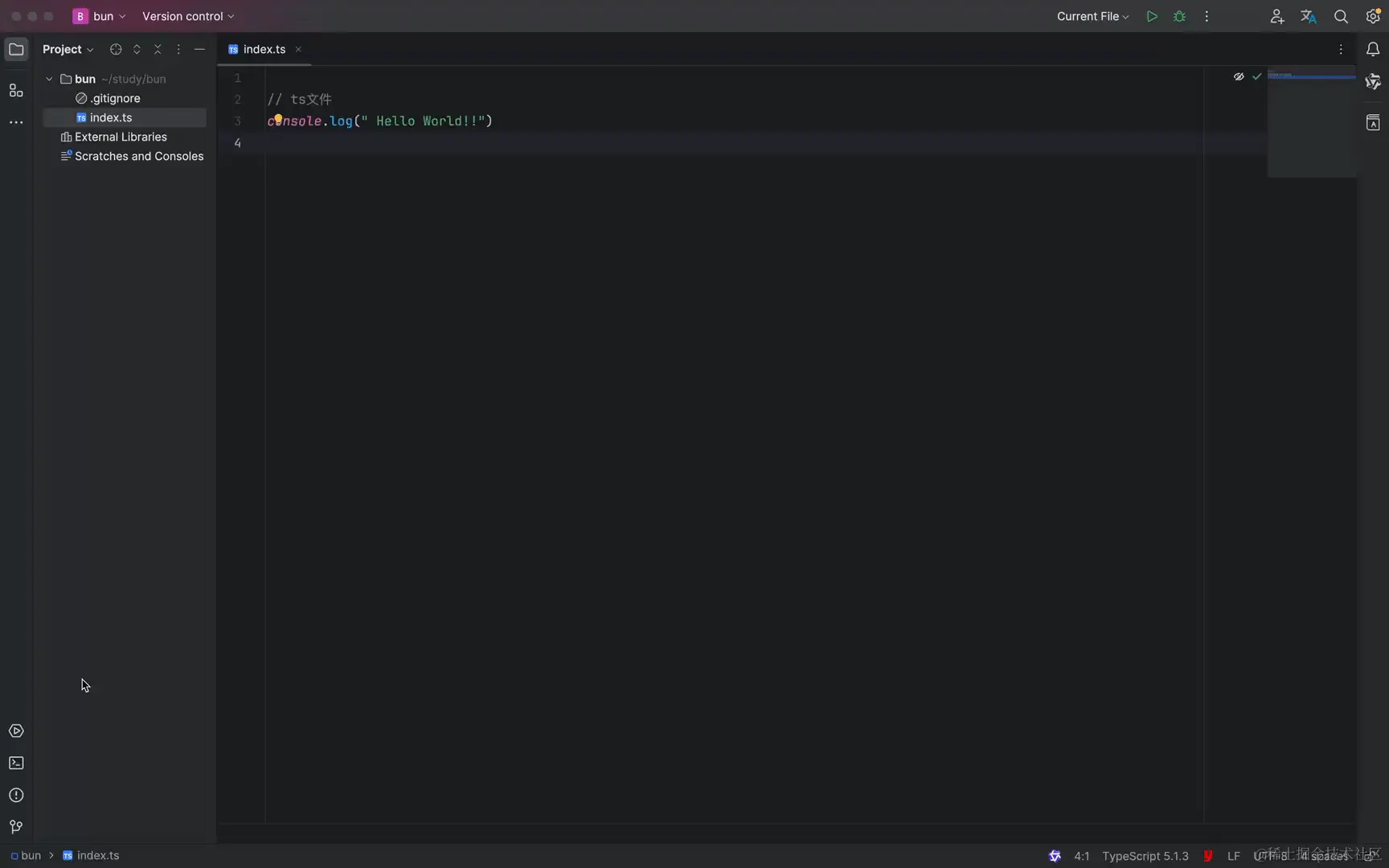1389x868 pixels.
Task: Open the Structure tool window
Action: (16, 91)
